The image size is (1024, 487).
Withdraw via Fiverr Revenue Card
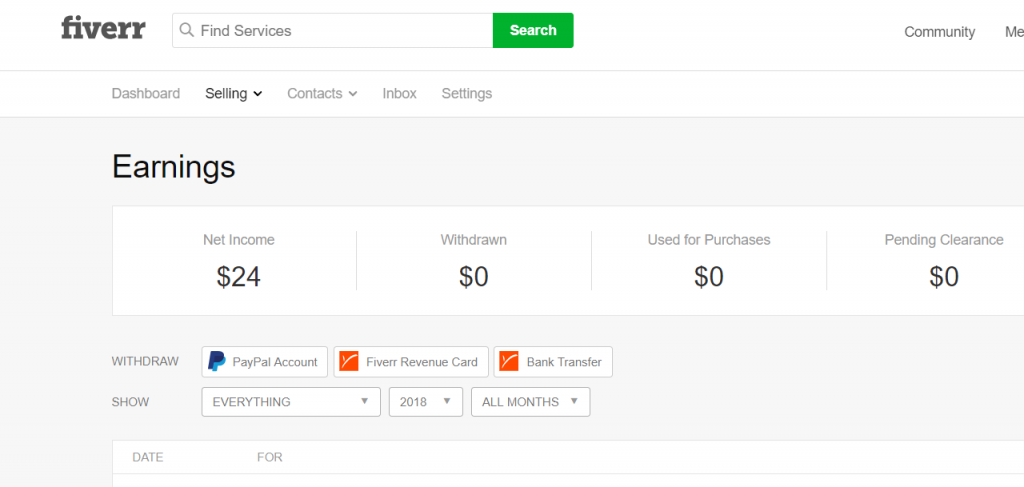coord(411,362)
